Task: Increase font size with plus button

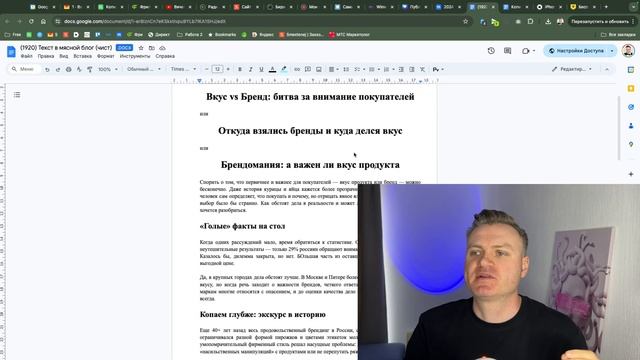Action: coord(228,69)
